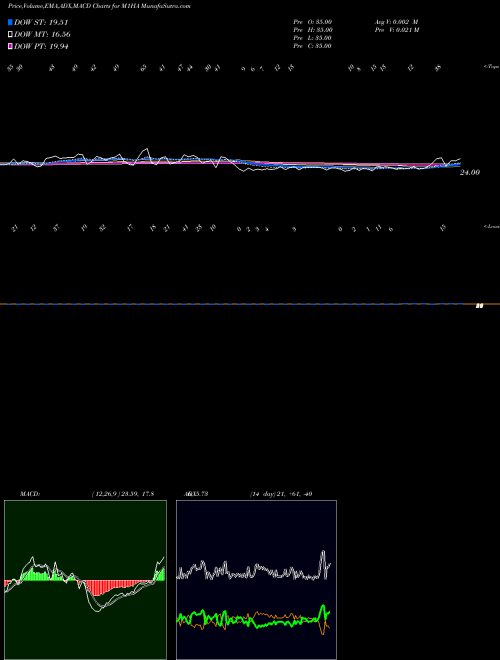Click the blue DOW ST legend swatch
This screenshot has width=500, height=660.
(10, 22)
